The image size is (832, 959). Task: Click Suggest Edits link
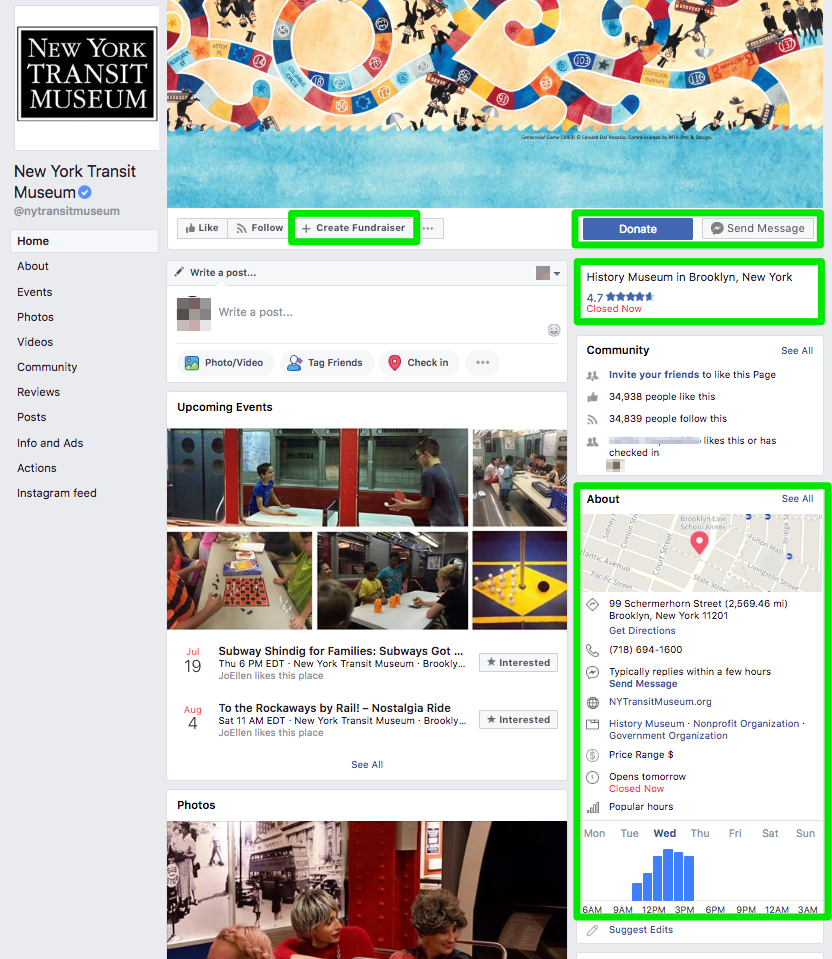click(x=641, y=930)
